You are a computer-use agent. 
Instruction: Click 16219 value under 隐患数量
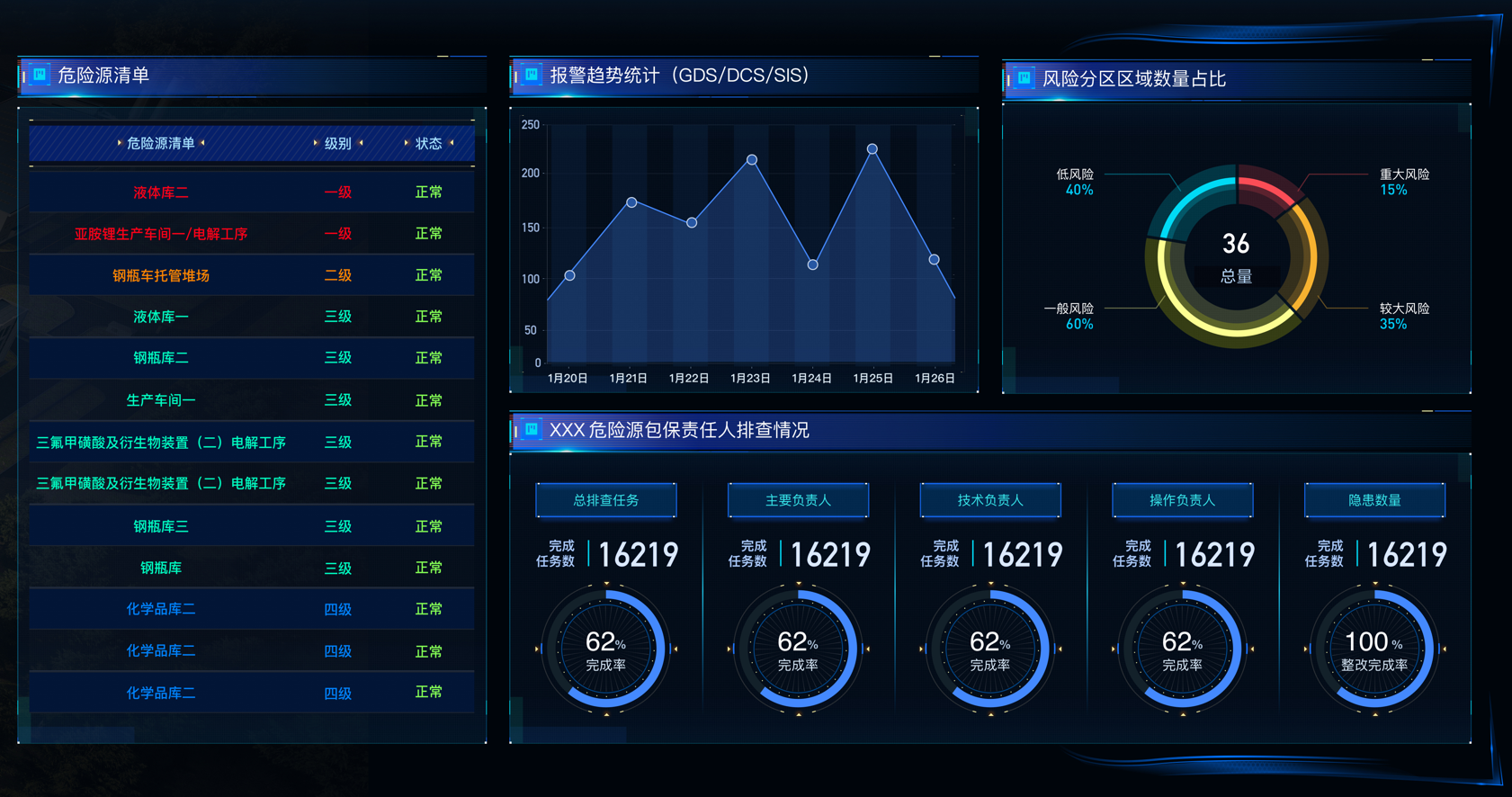pos(1407,555)
